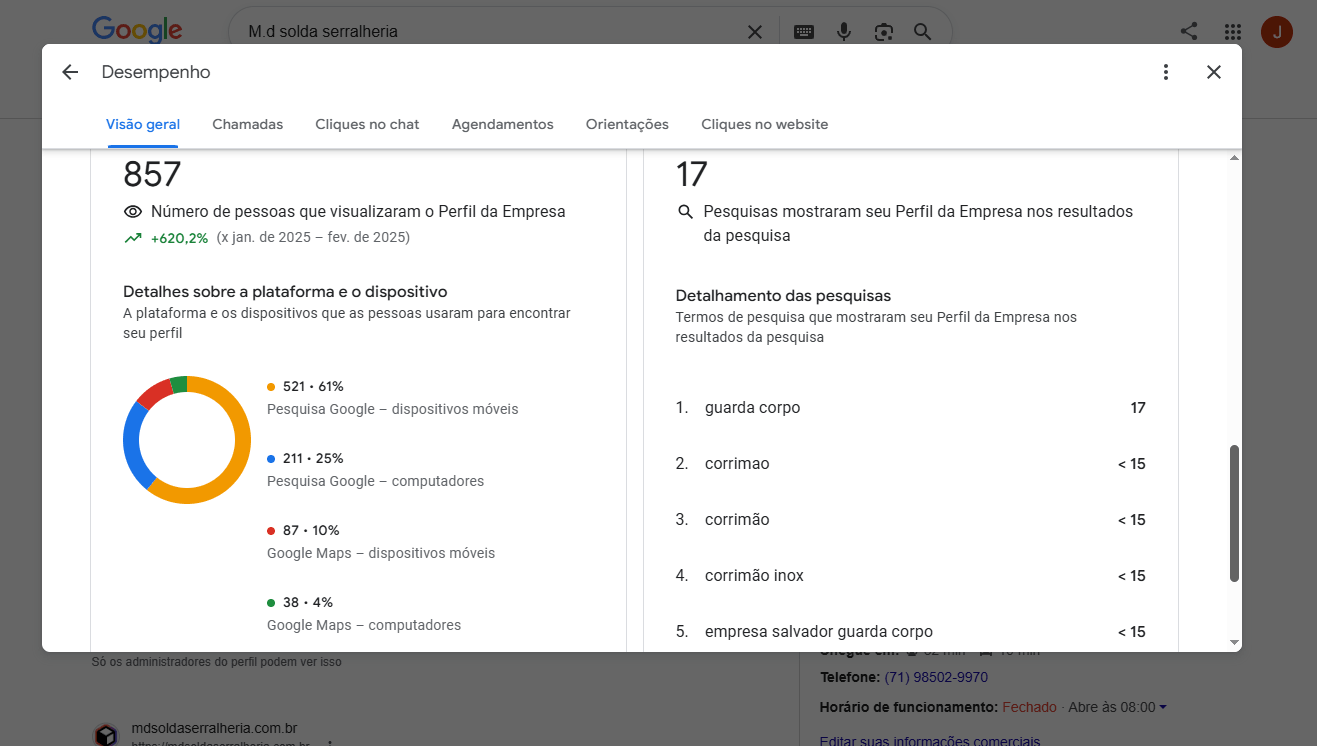Select the Agendamentos tab
Image resolution: width=1322 pixels, height=746 pixels.
tap(502, 124)
